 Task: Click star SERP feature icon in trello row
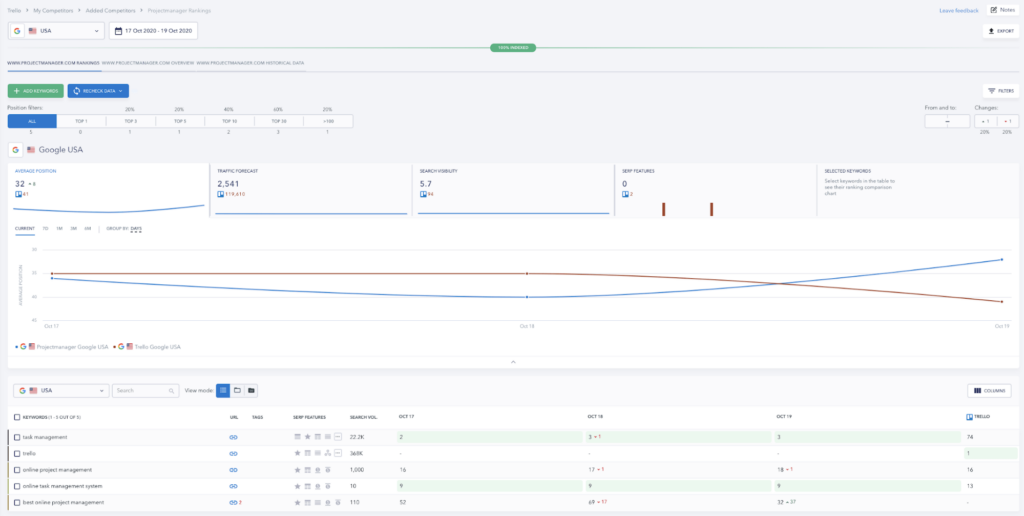[x=298, y=453]
